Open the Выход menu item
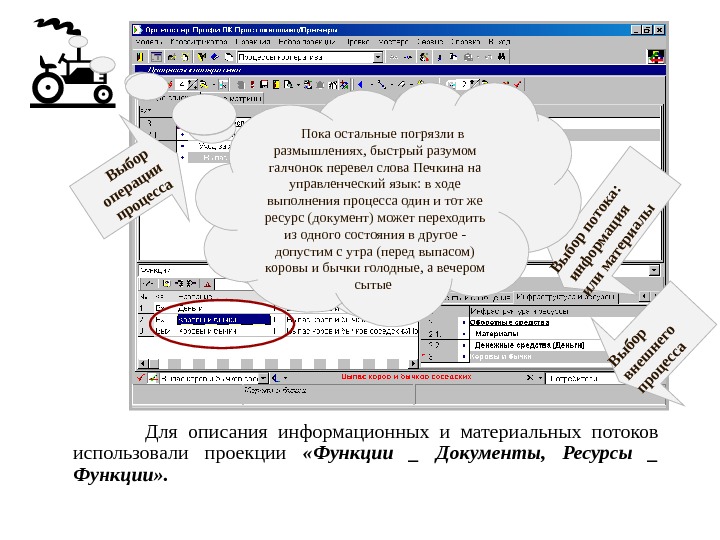Screen dimensions: 720x540 coord(499,42)
